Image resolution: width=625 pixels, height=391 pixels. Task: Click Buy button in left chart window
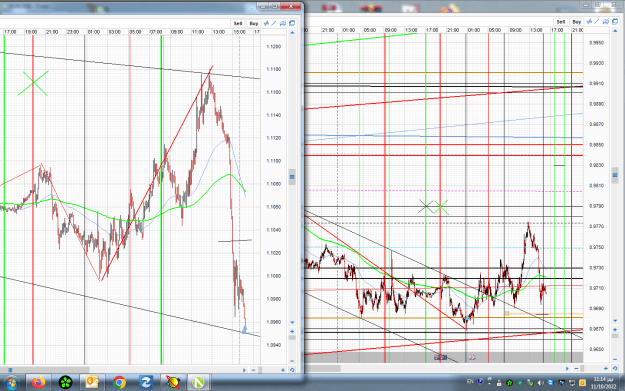pyautogui.click(x=254, y=24)
